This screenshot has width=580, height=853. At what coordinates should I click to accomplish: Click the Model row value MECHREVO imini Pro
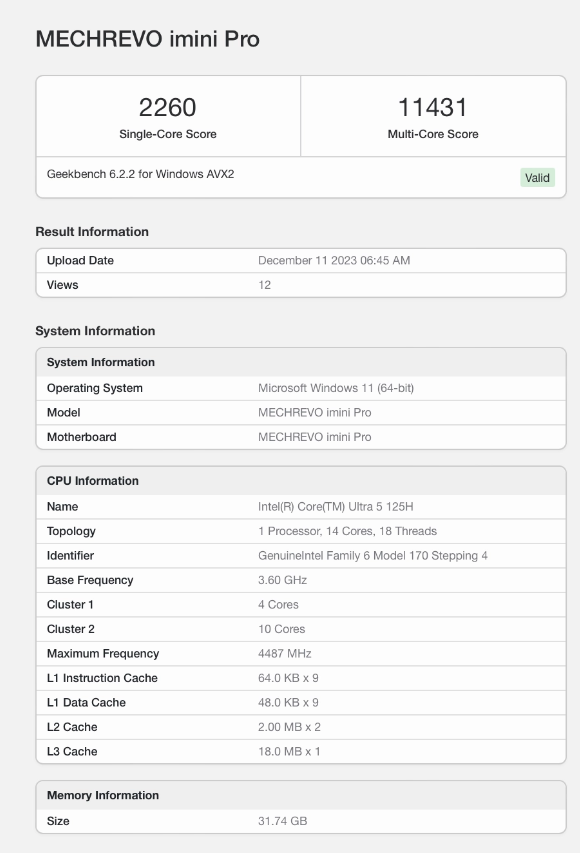pos(314,413)
